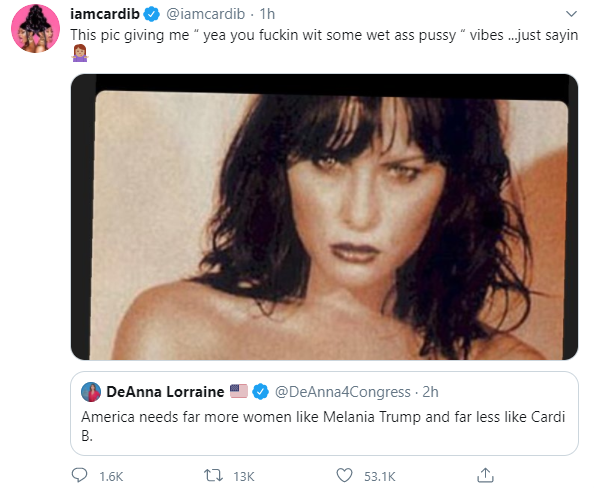
Task: Click DeAnna Lorraine's verified badge
Action: coord(260,392)
